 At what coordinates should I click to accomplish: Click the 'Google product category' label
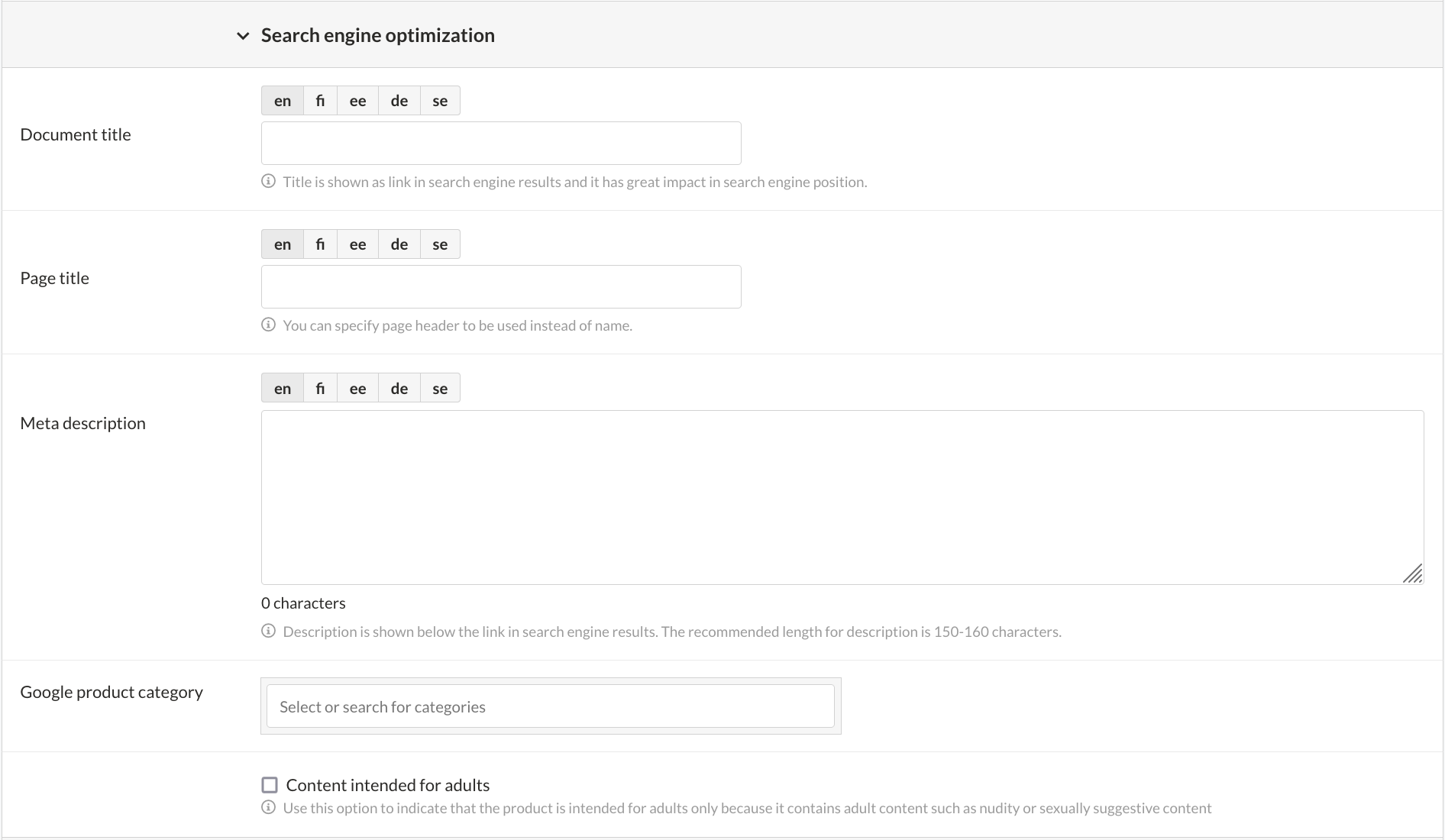click(112, 692)
